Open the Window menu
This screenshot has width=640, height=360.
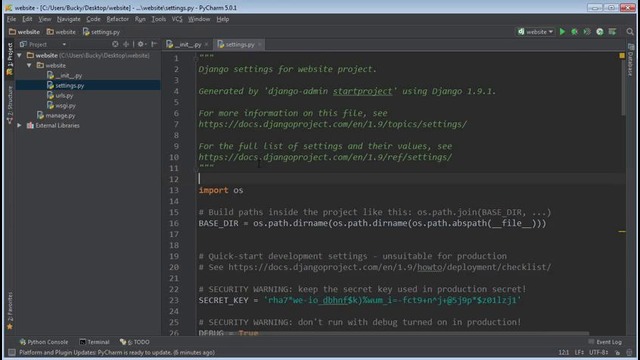[x=199, y=19]
